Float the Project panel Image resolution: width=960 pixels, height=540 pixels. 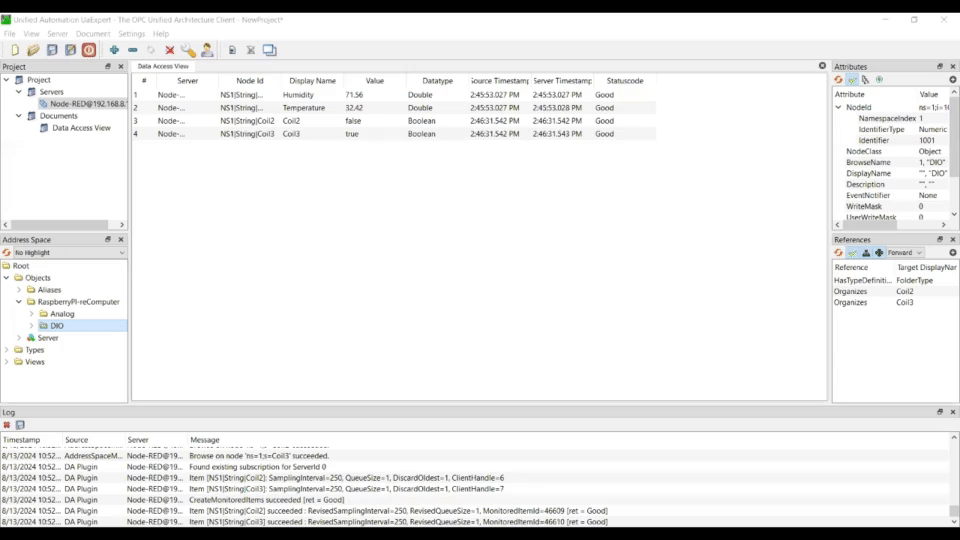[x=108, y=66]
